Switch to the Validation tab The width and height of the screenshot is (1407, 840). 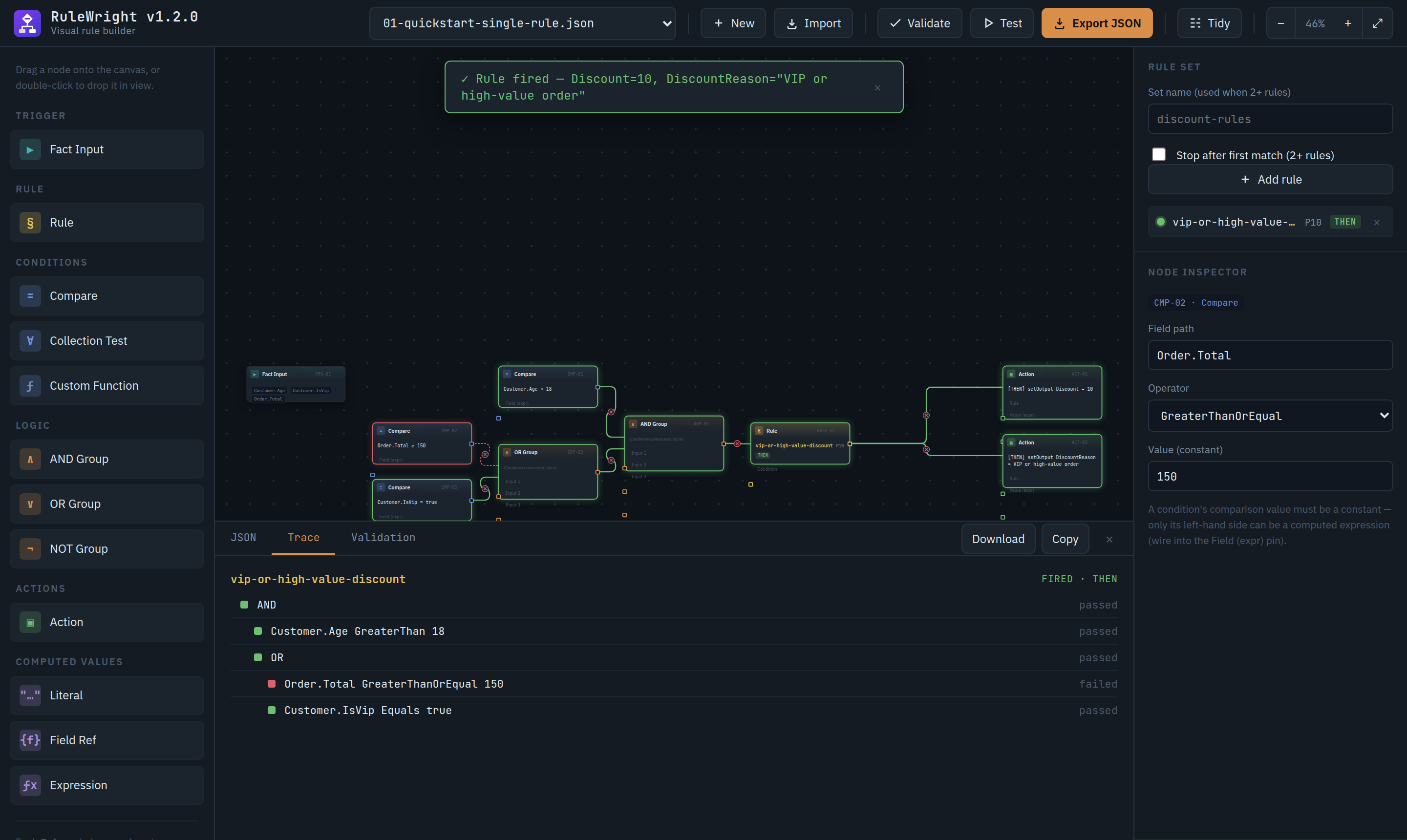384,538
